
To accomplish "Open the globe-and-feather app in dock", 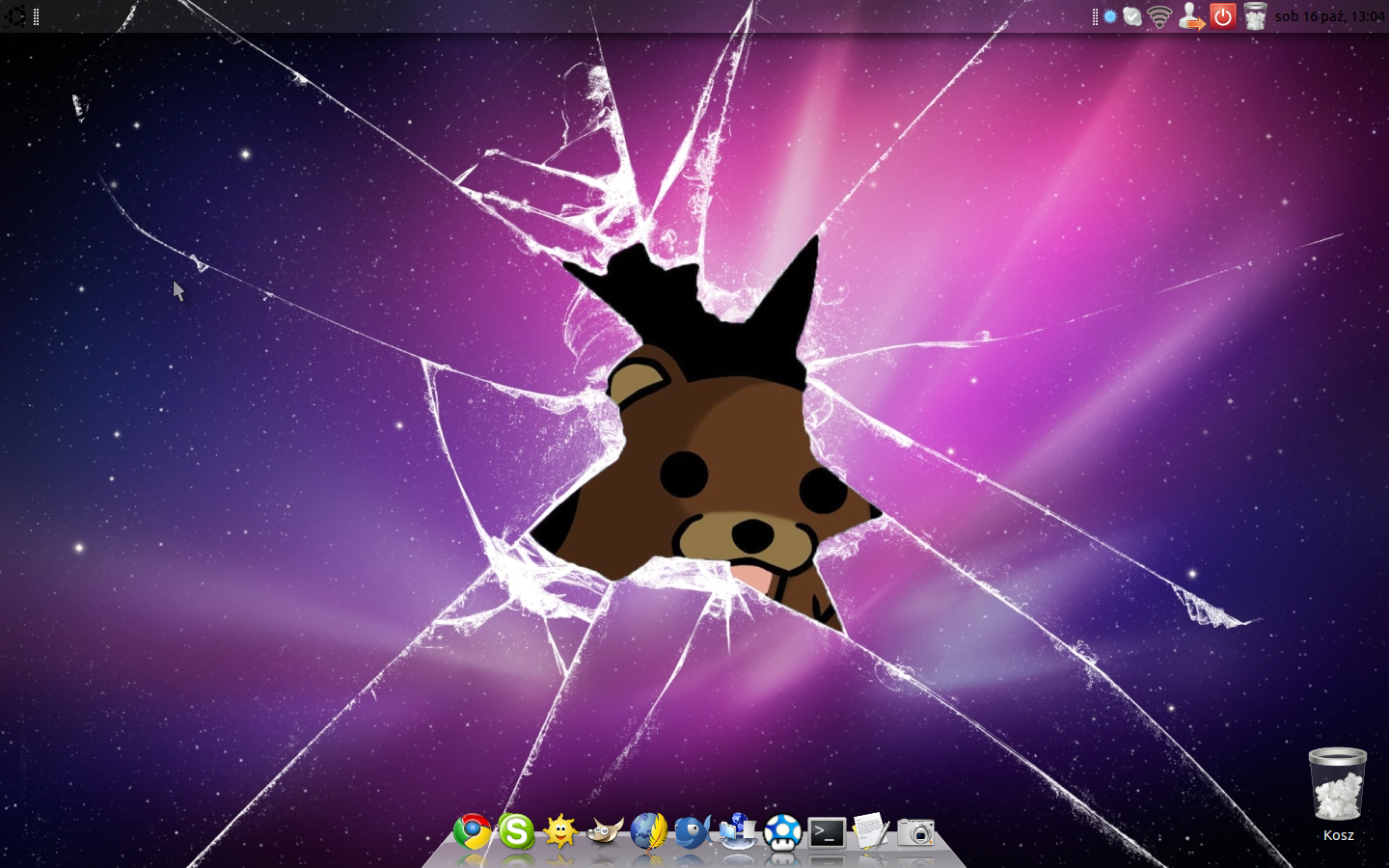I will point(649,831).
